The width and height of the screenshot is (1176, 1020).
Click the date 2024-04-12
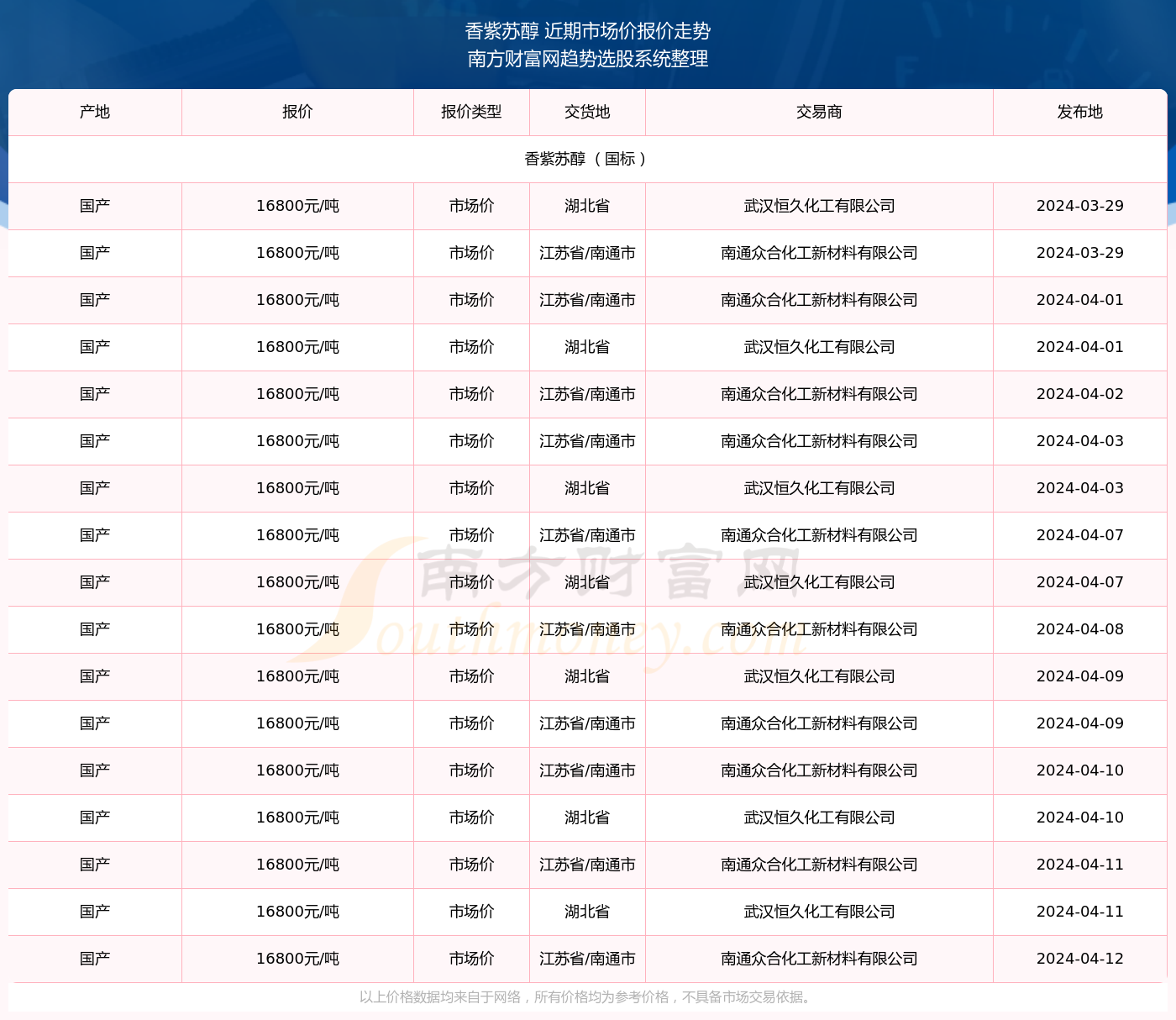pos(1080,959)
